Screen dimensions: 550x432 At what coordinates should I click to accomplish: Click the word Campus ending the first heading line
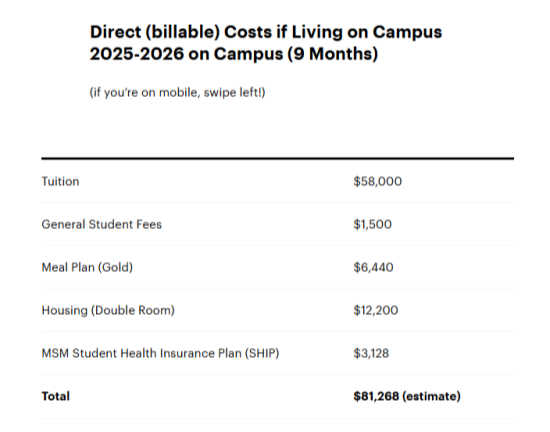point(407,33)
